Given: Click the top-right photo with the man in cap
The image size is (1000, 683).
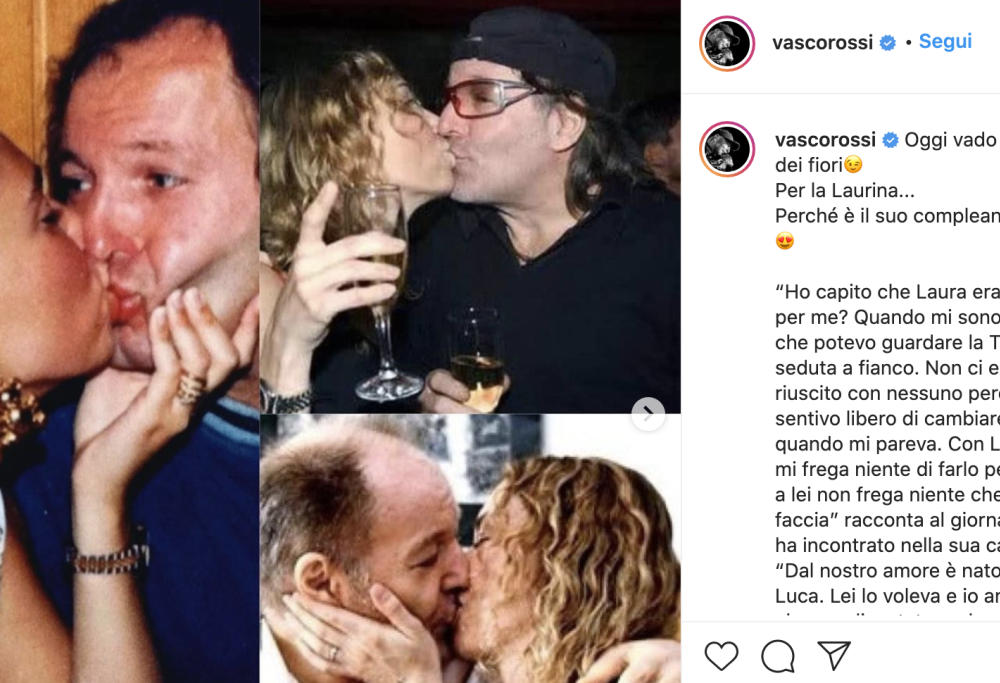Looking at the screenshot, I should coord(470,206).
